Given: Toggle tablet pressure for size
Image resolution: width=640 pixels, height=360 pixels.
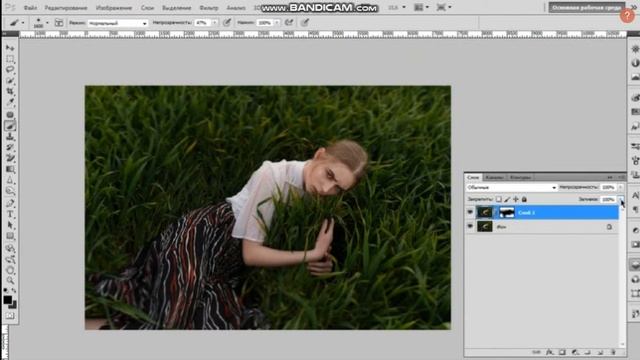Looking at the screenshot, I should pyautogui.click(x=305, y=23).
